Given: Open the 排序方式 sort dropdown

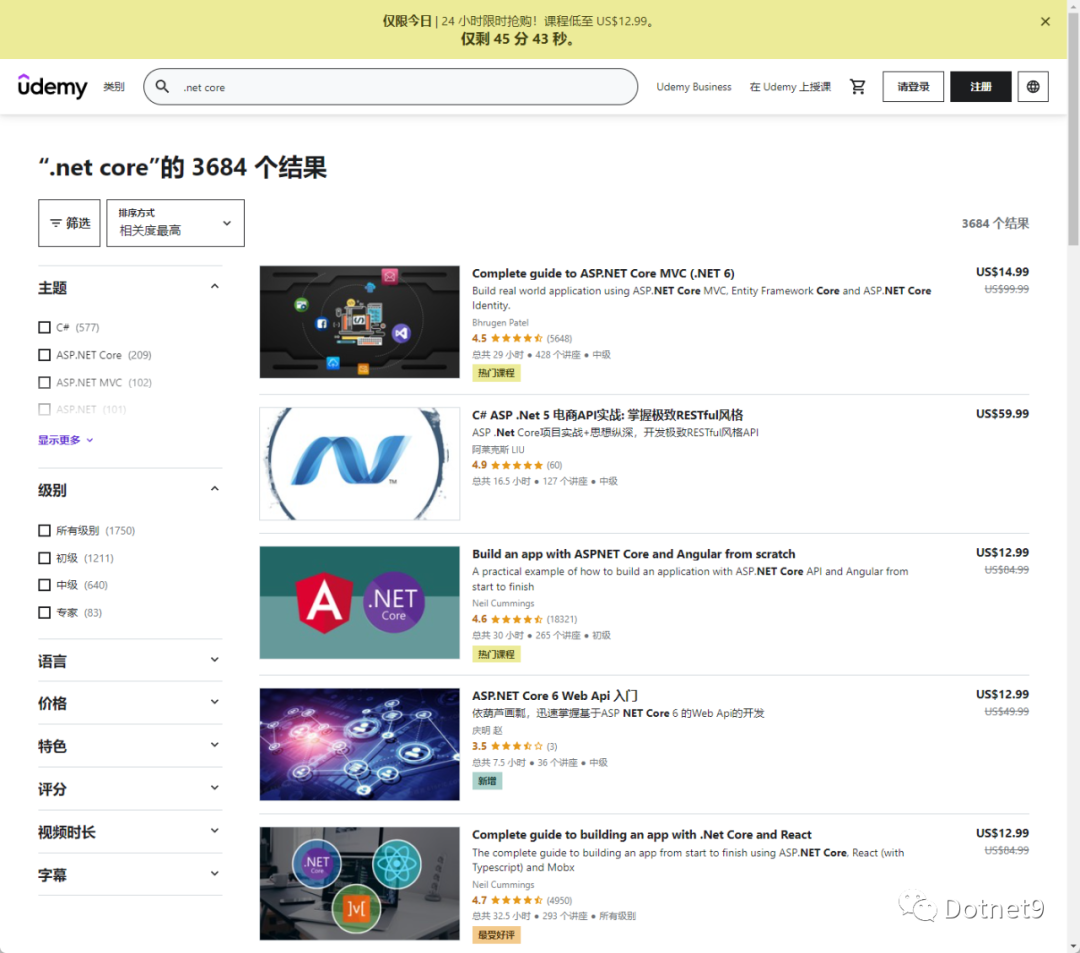Looking at the screenshot, I should 175,223.
